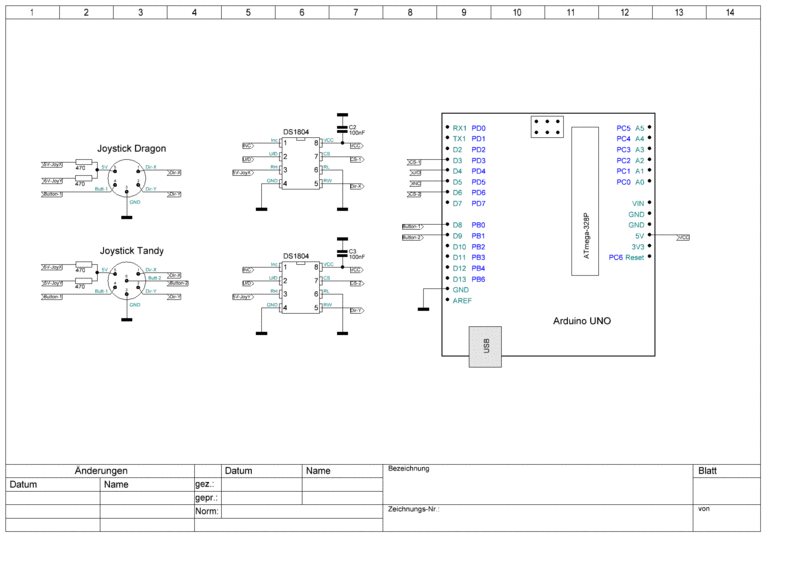Screen dimensions: 800x566
Task: Select the D4 pin label
Action: tap(457, 171)
